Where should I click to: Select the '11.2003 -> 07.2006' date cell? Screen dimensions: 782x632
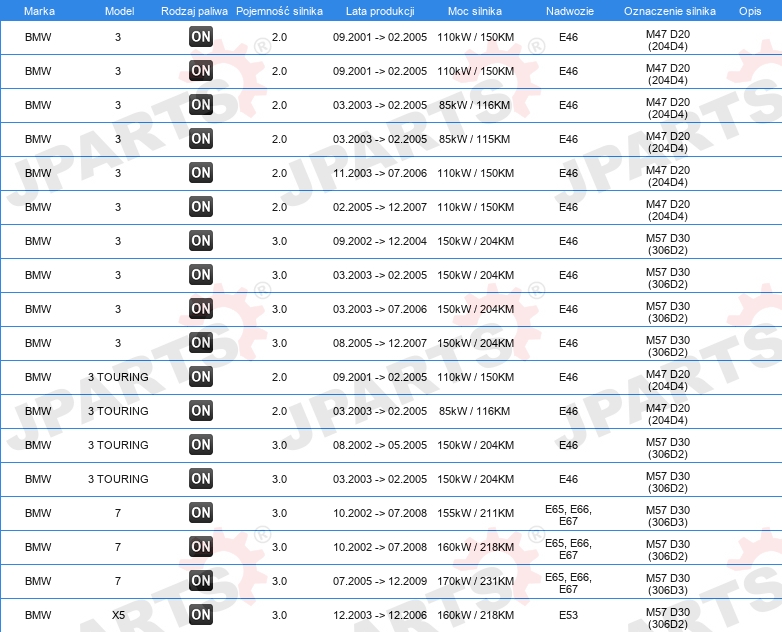380,173
